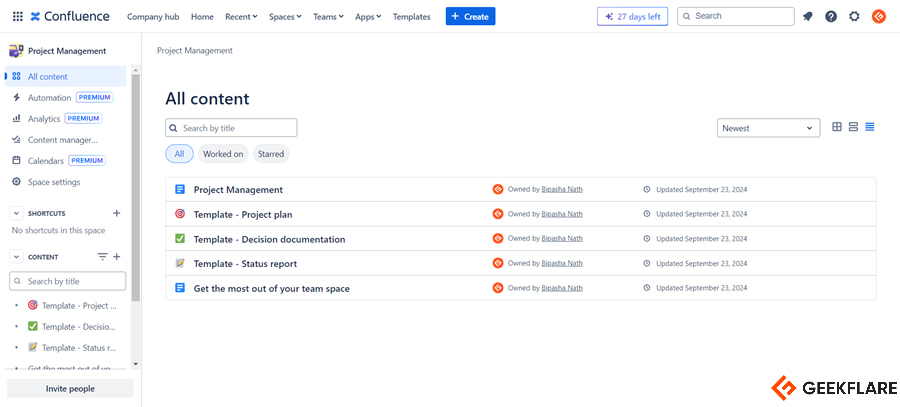The image size is (900, 407).
Task: Select the Worked on filter pill
Action: [x=223, y=154]
